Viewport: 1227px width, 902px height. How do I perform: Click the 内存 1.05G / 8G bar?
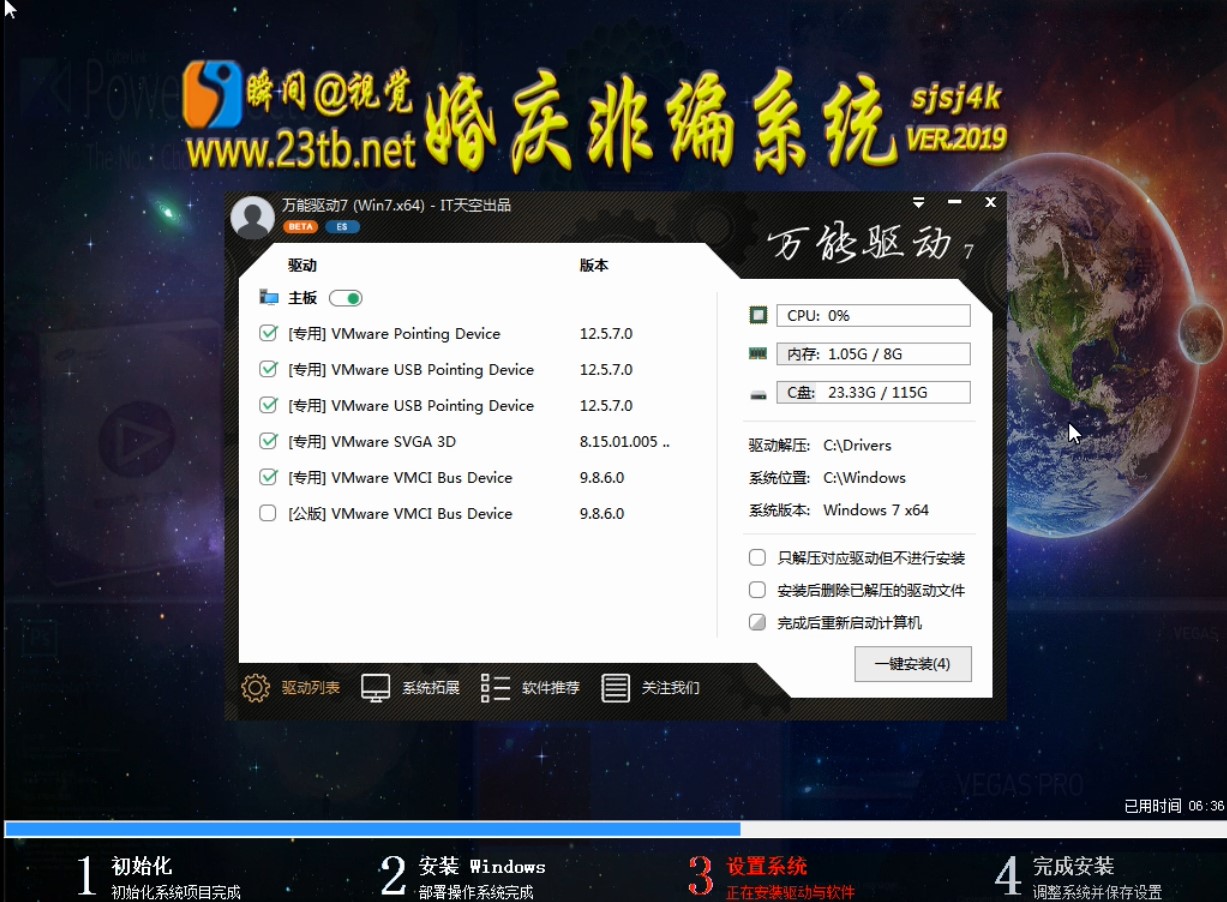point(873,354)
